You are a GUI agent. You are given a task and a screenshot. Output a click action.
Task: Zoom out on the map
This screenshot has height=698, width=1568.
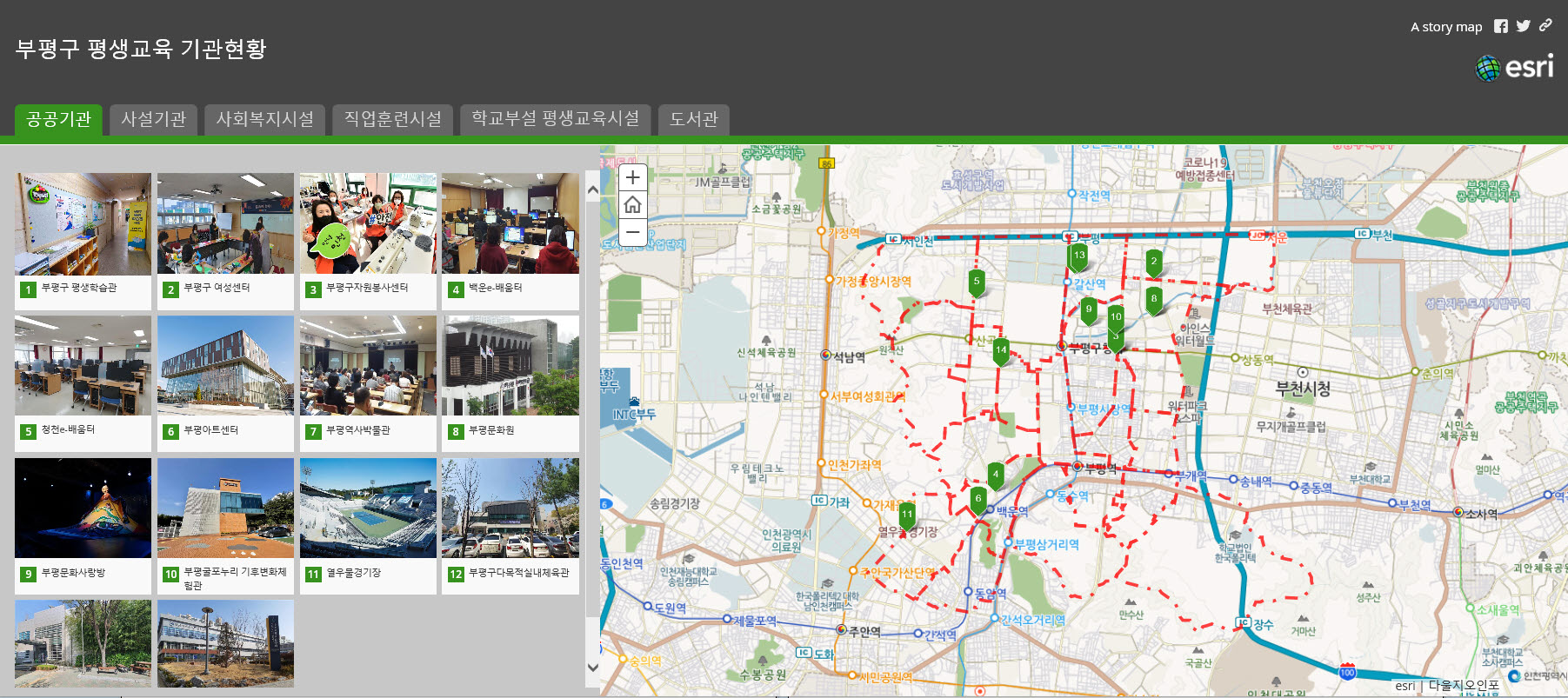click(x=632, y=232)
